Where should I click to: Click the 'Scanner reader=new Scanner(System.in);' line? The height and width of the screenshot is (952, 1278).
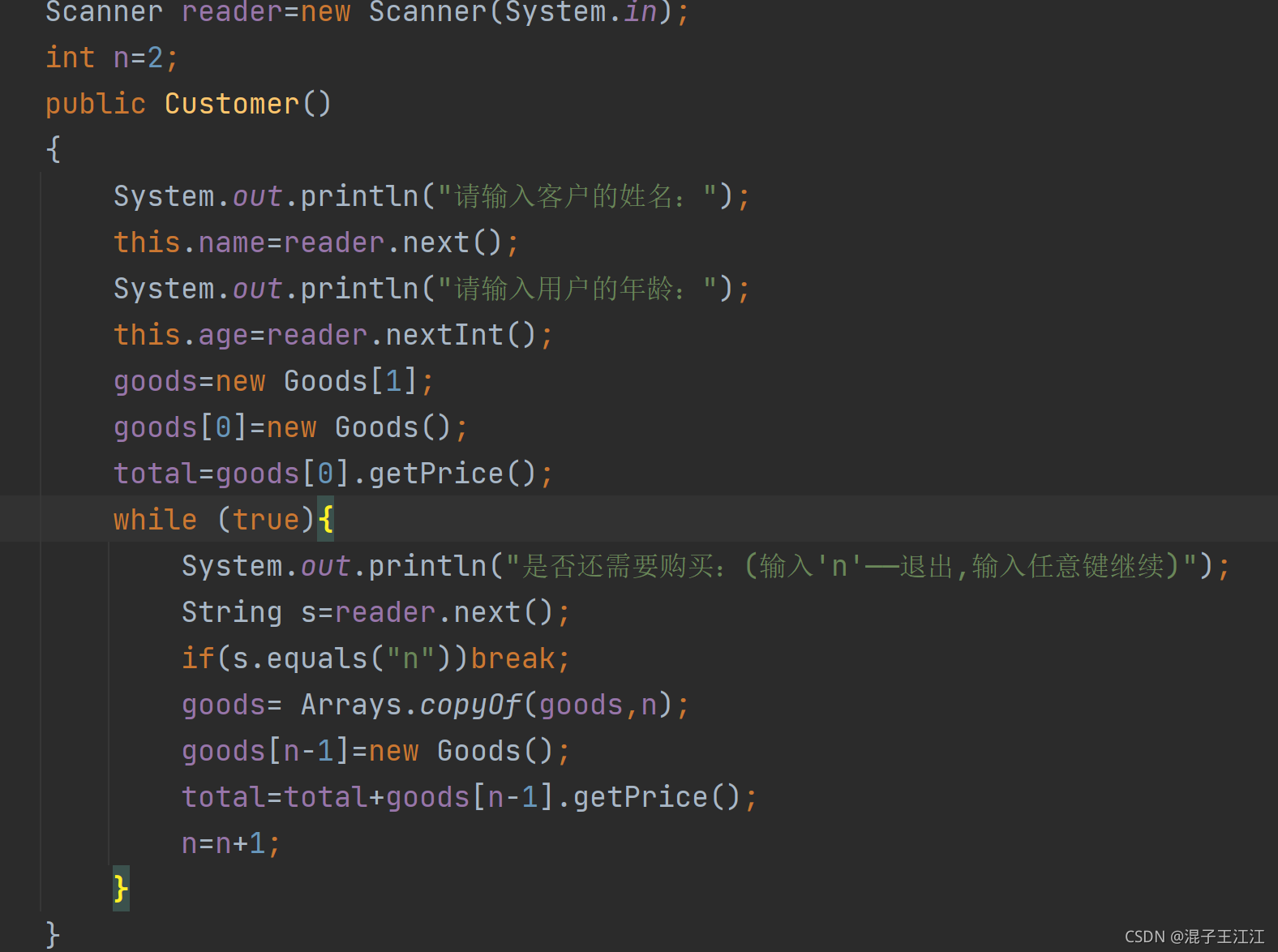click(367, 13)
